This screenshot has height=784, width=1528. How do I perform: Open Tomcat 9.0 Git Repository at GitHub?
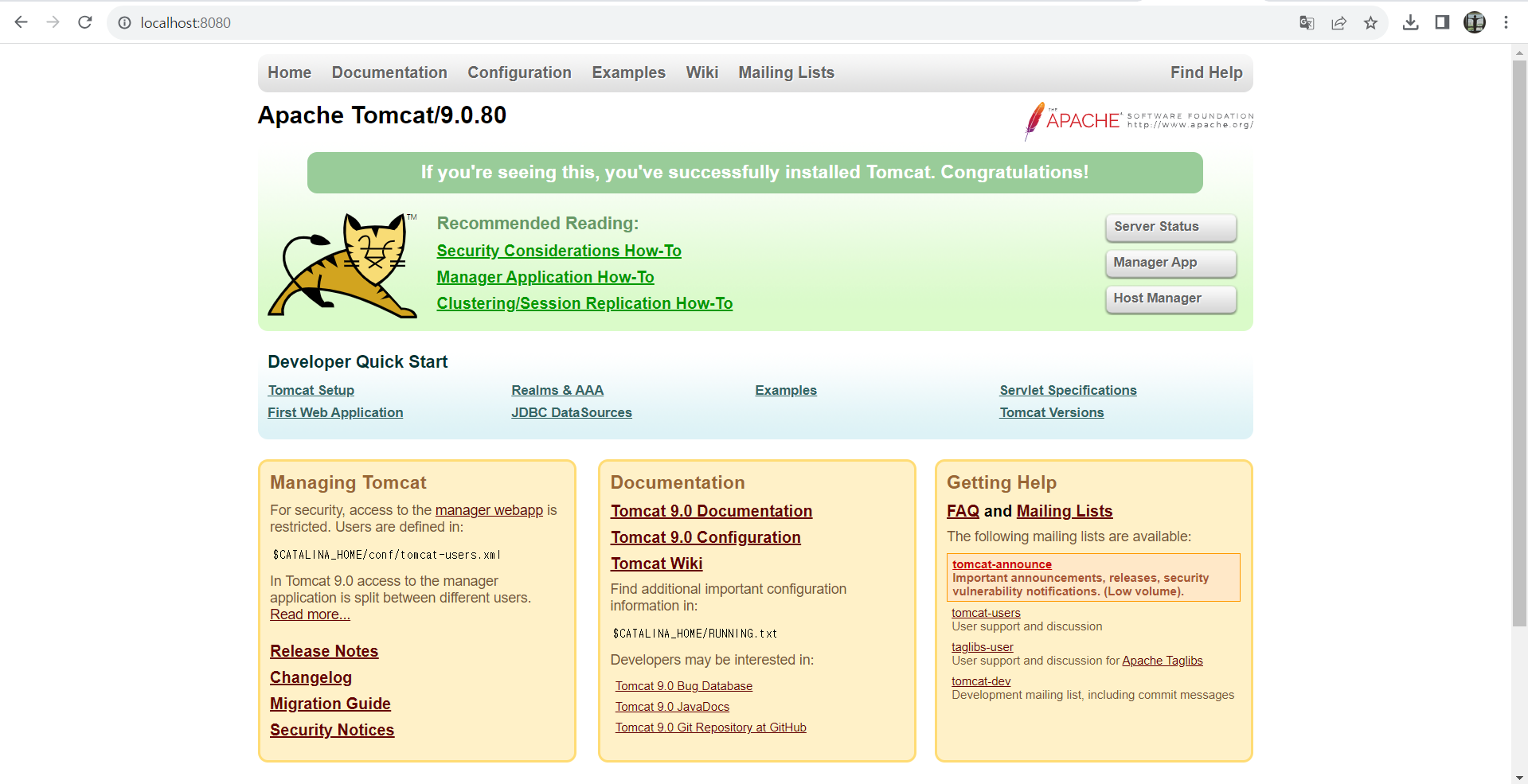point(710,727)
